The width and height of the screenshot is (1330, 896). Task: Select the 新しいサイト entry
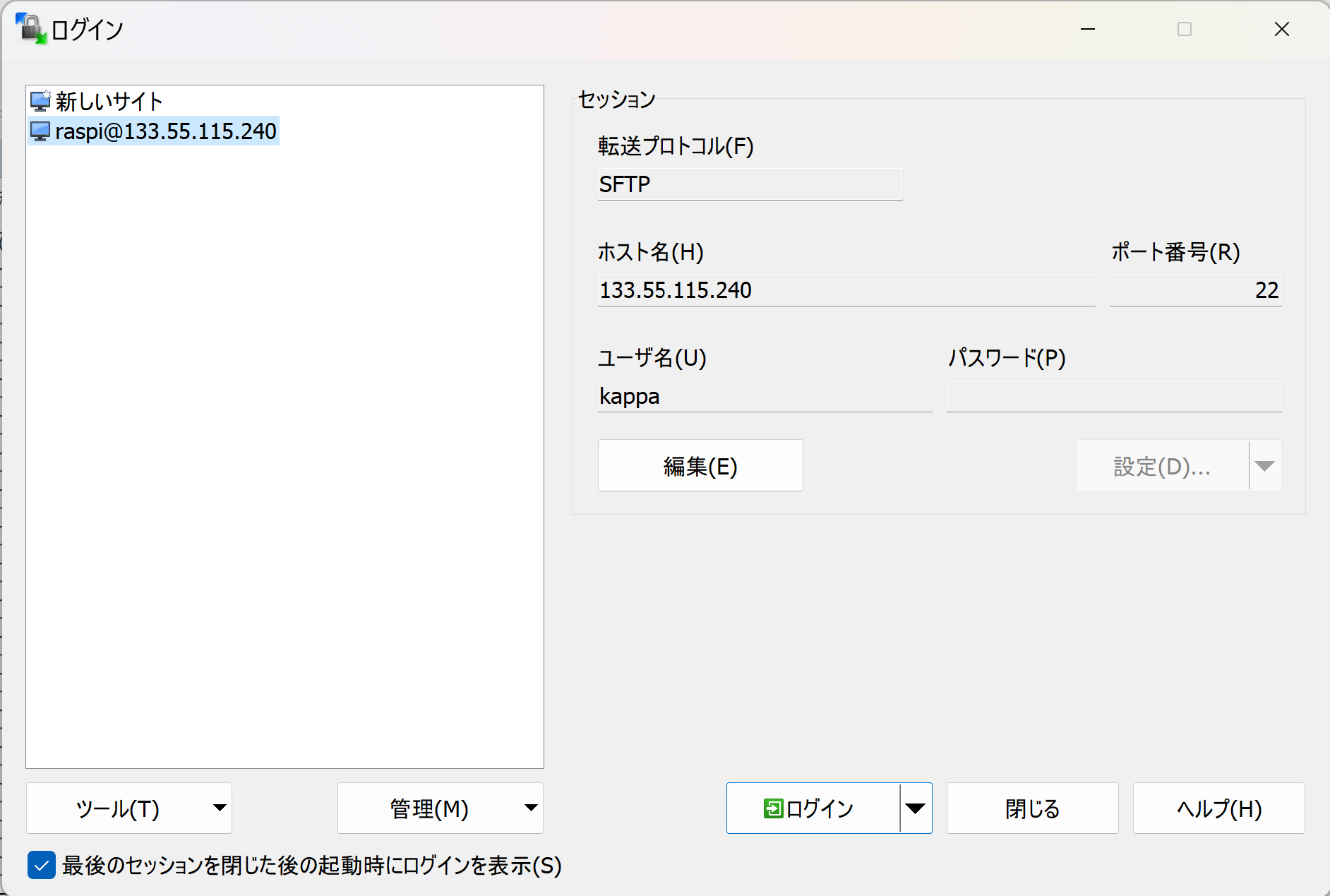pyautogui.click(x=109, y=100)
